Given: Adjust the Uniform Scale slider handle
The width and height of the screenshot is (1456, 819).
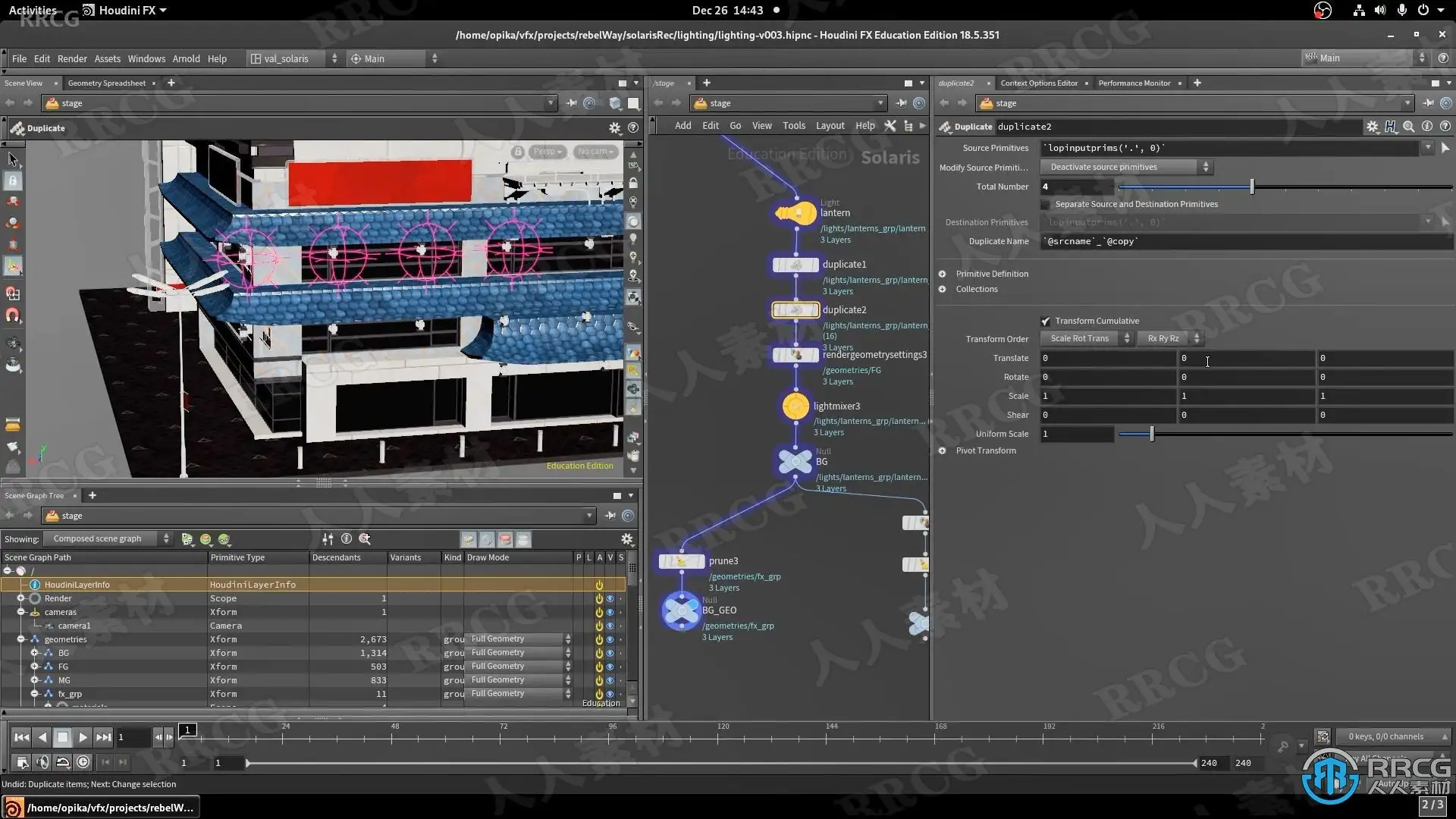Looking at the screenshot, I should [1151, 435].
